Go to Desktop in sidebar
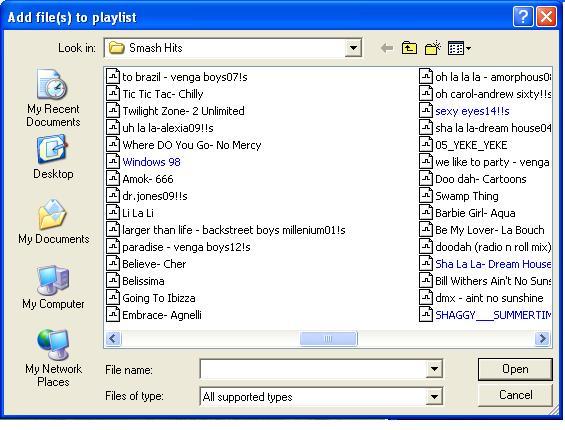565x430 pixels. coord(53,157)
